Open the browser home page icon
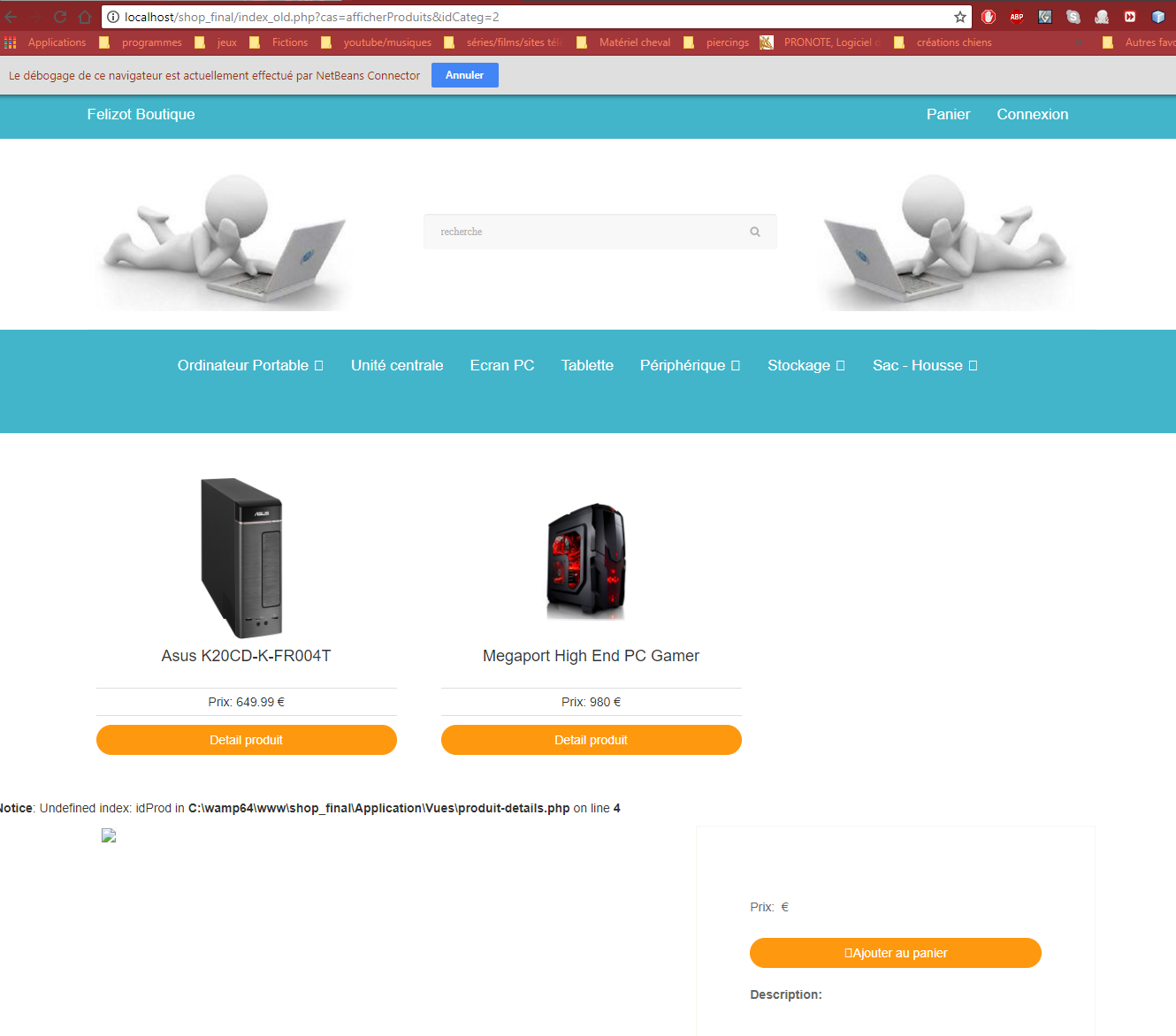The height and width of the screenshot is (1036, 1176). click(85, 17)
